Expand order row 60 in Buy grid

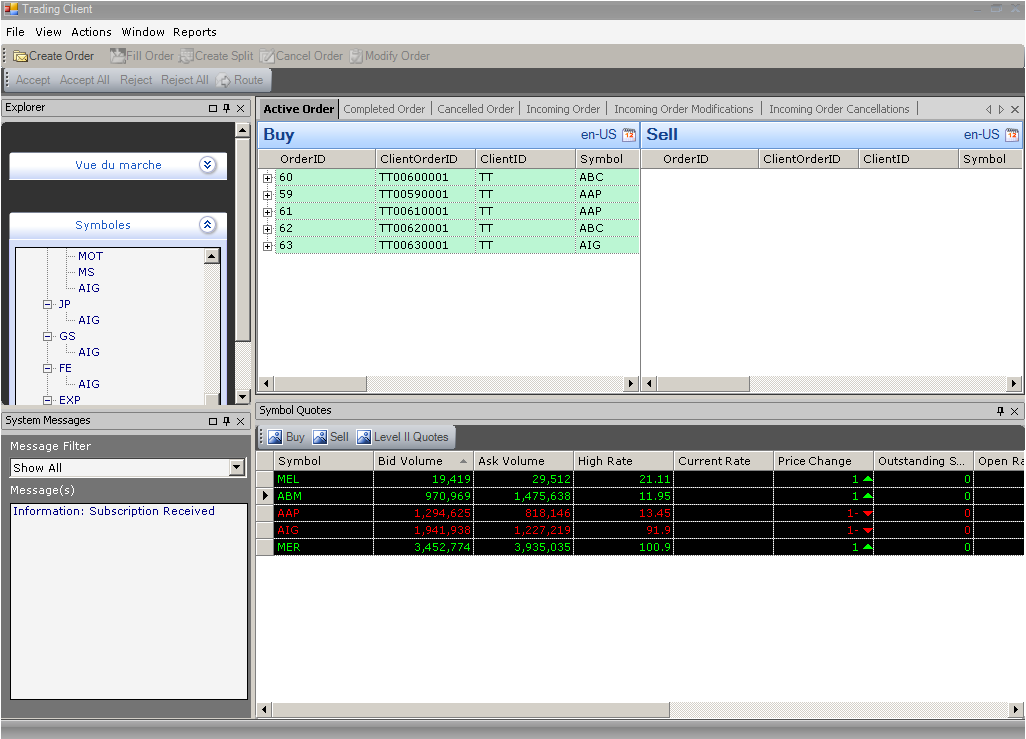click(x=267, y=178)
